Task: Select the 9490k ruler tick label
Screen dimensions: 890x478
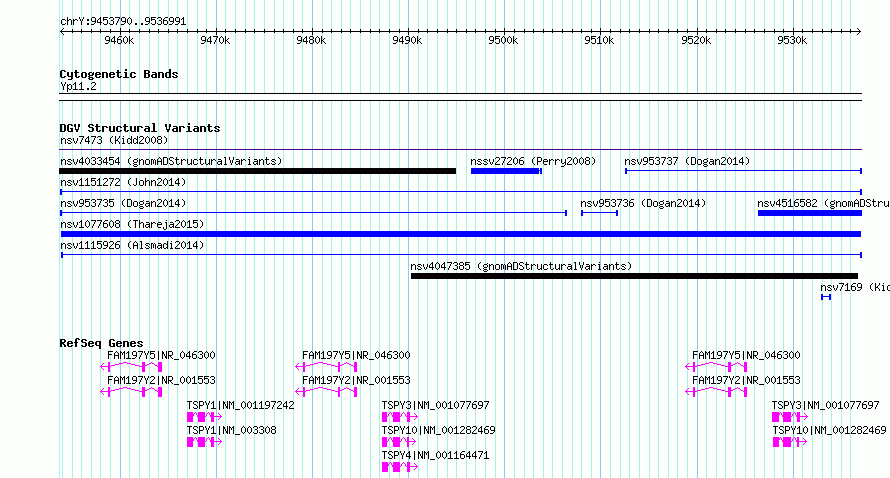Action: pos(407,40)
